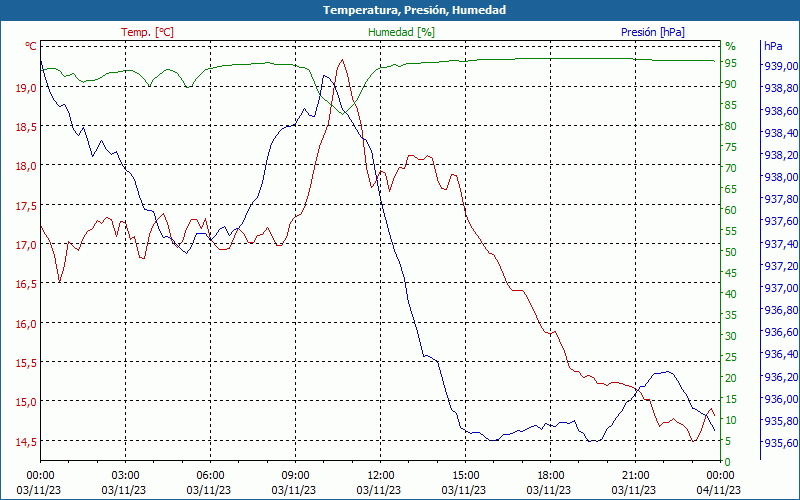
Task: Click the 18:00 time axis label
Action: tap(551, 476)
